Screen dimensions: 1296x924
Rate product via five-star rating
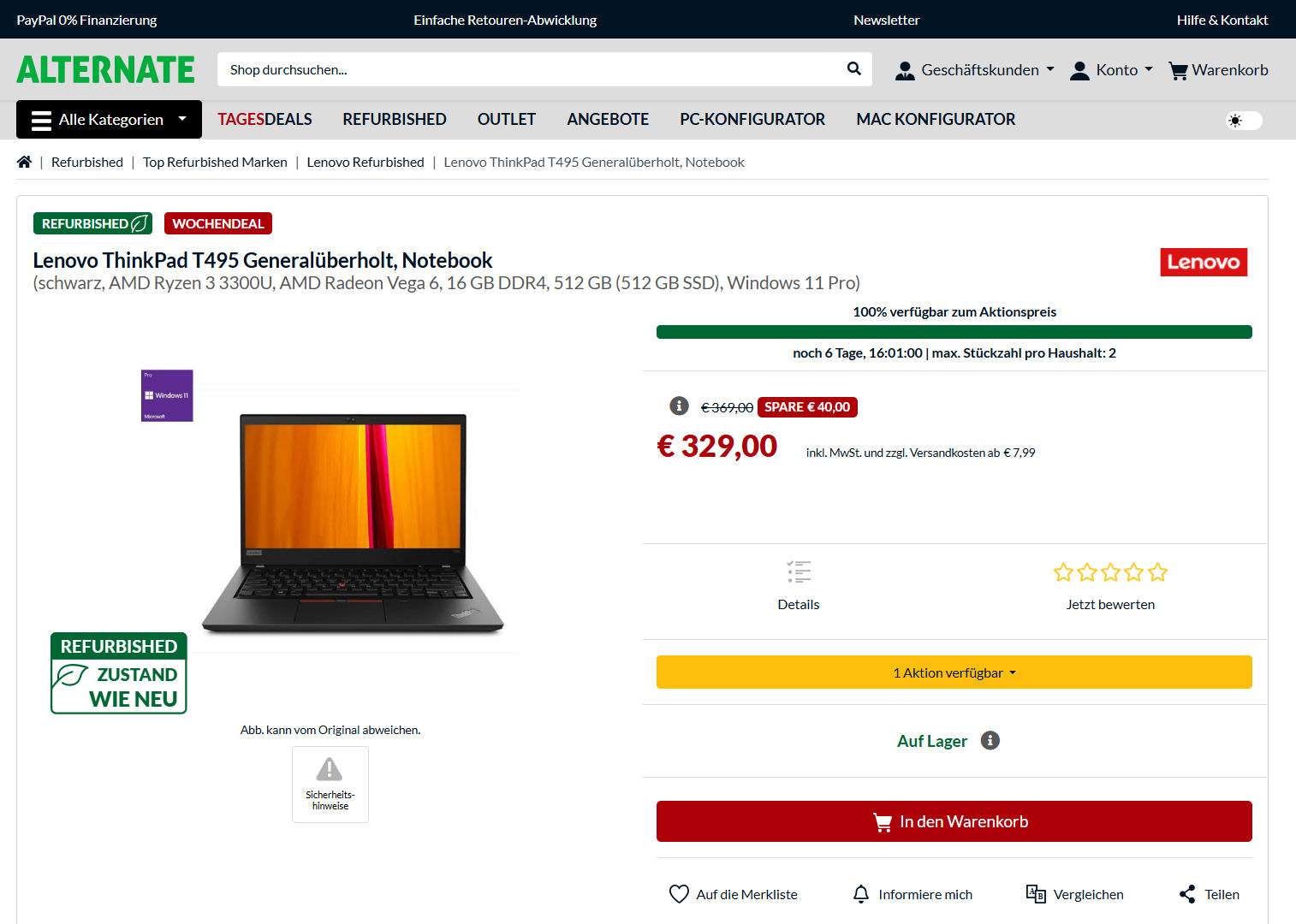1110,572
